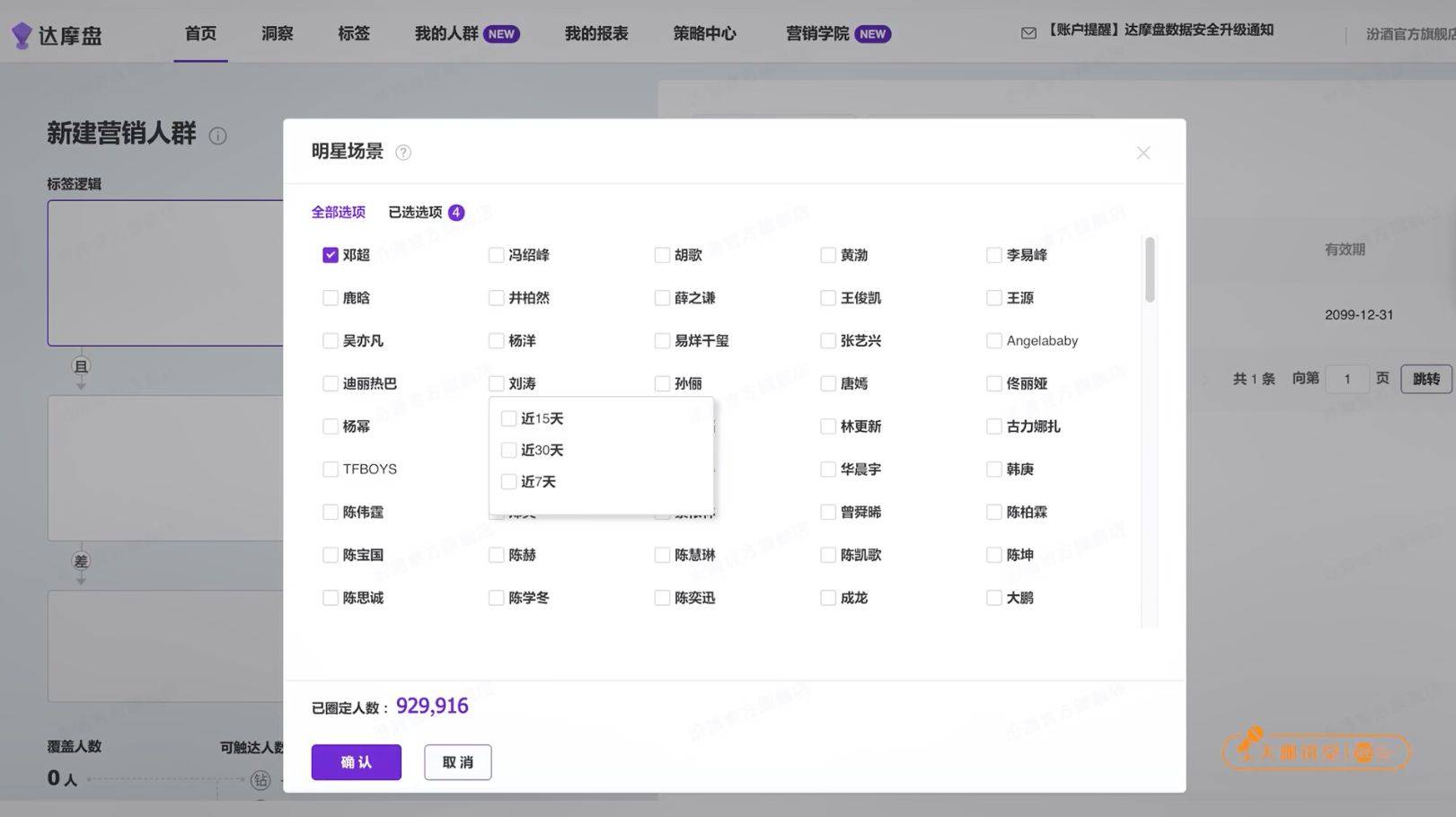This screenshot has width=1456, height=817.
Task: Click the 且 logic connector icon
Action: tap(81, 366)
